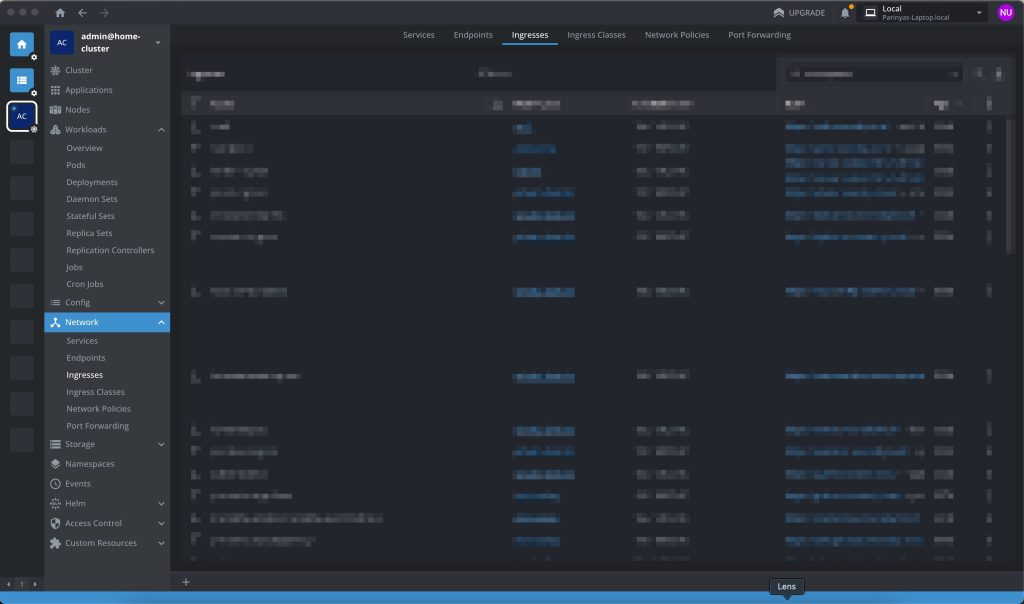Open the catalog home hotbar icon
This screenshot has height=604, width=1024.
[x=21, y=44]
